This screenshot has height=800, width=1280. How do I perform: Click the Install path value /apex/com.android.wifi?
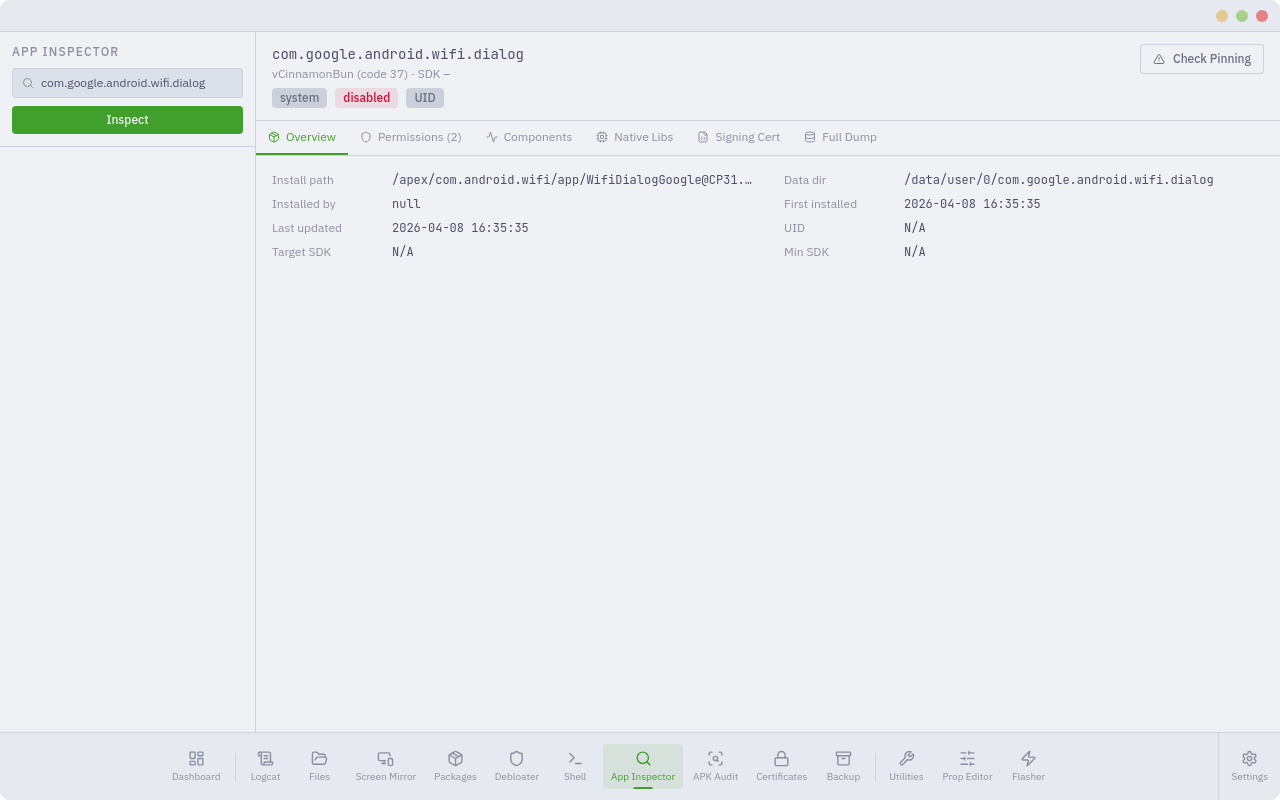572,180
